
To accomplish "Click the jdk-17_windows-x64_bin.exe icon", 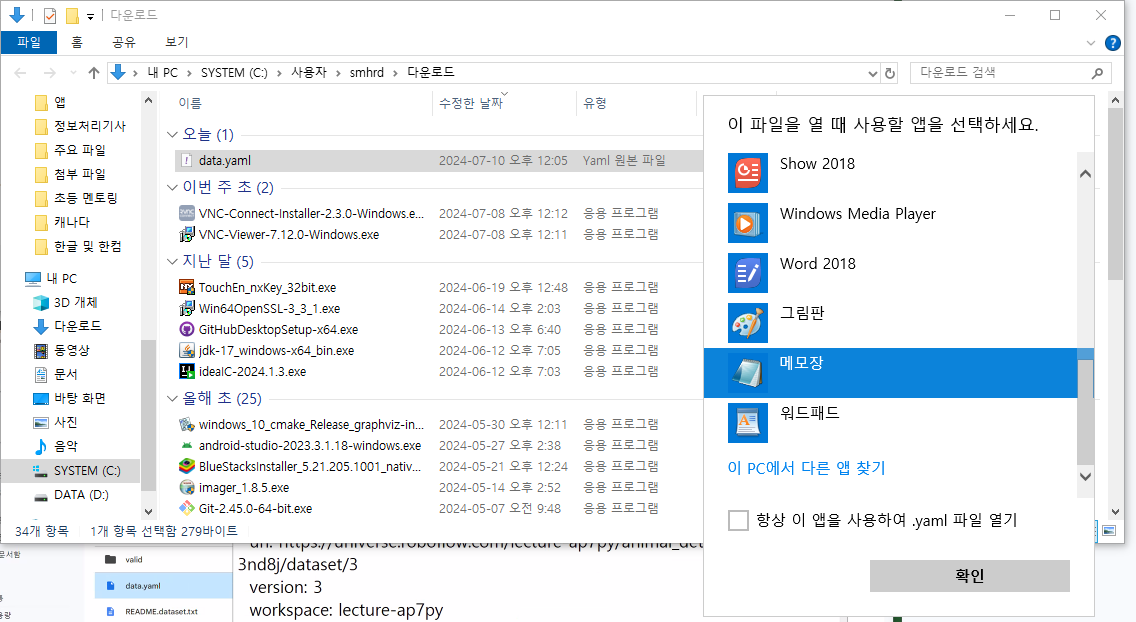I will [186, 350].
